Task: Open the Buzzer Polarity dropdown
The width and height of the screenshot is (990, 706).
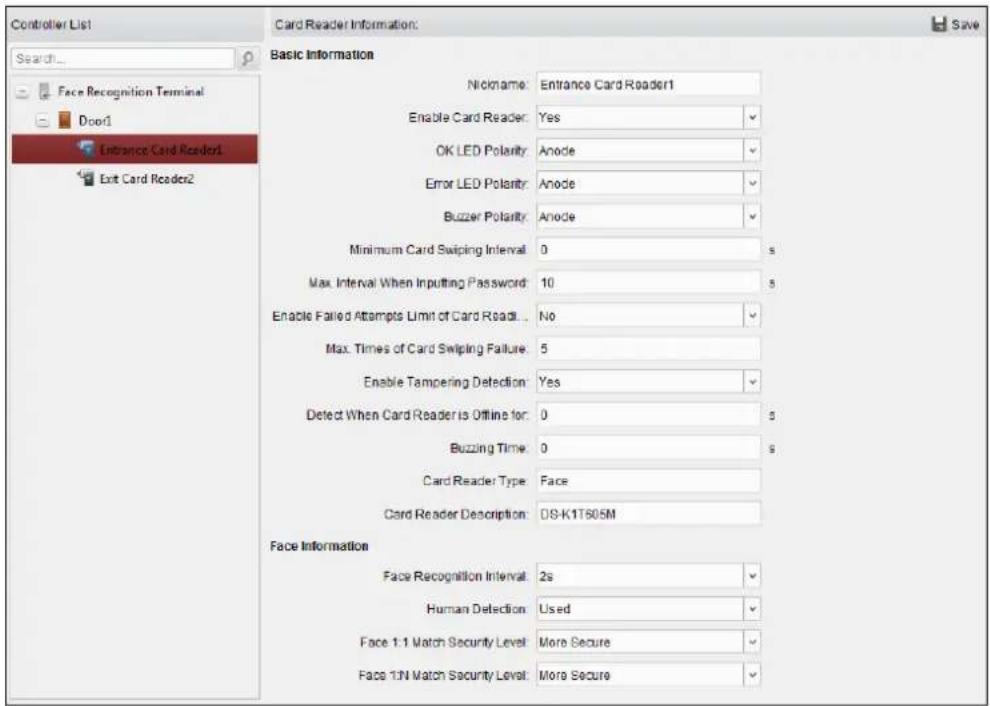Action: [751, 217]
